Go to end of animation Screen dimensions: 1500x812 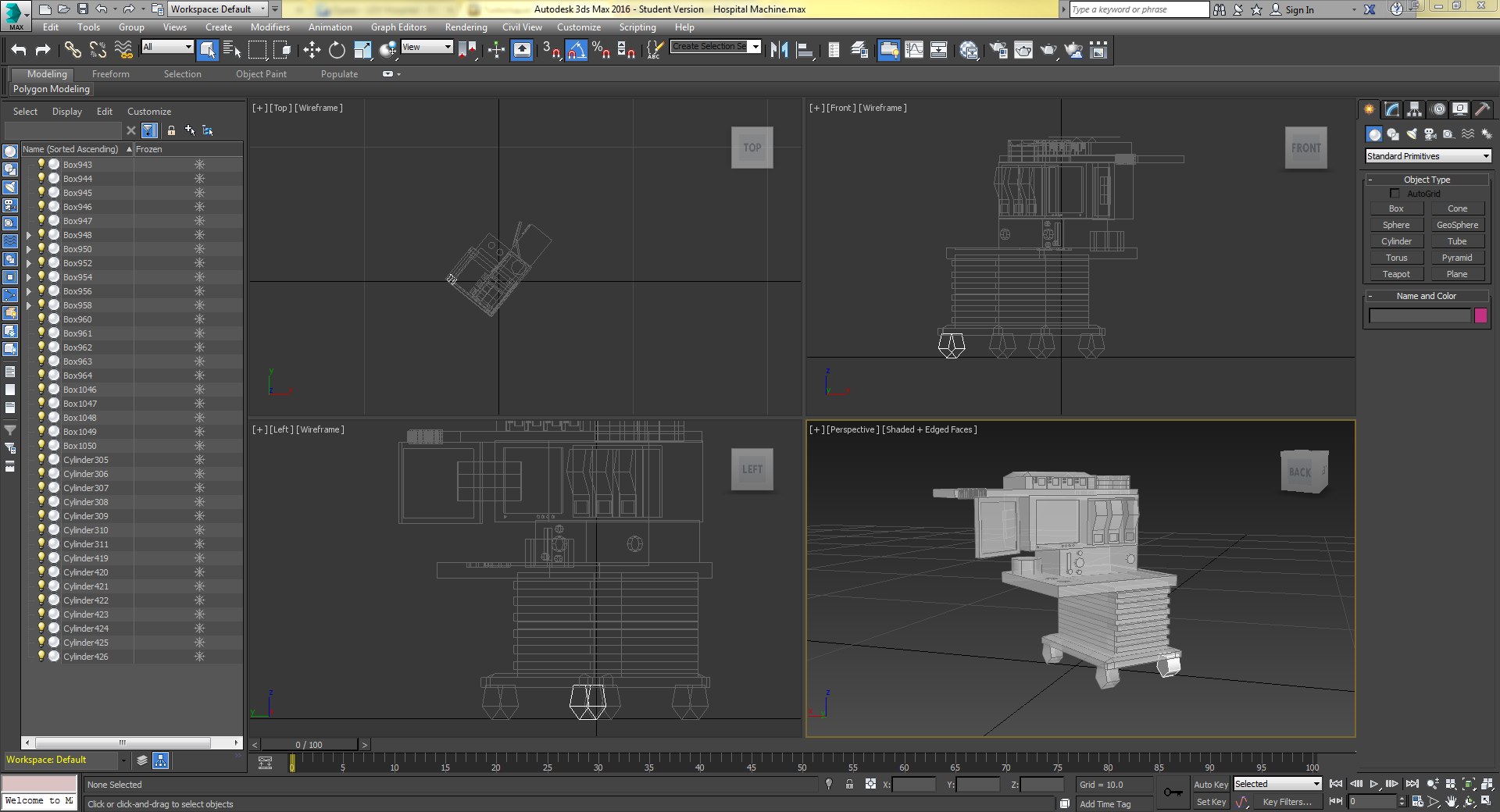coord(1412,784)
